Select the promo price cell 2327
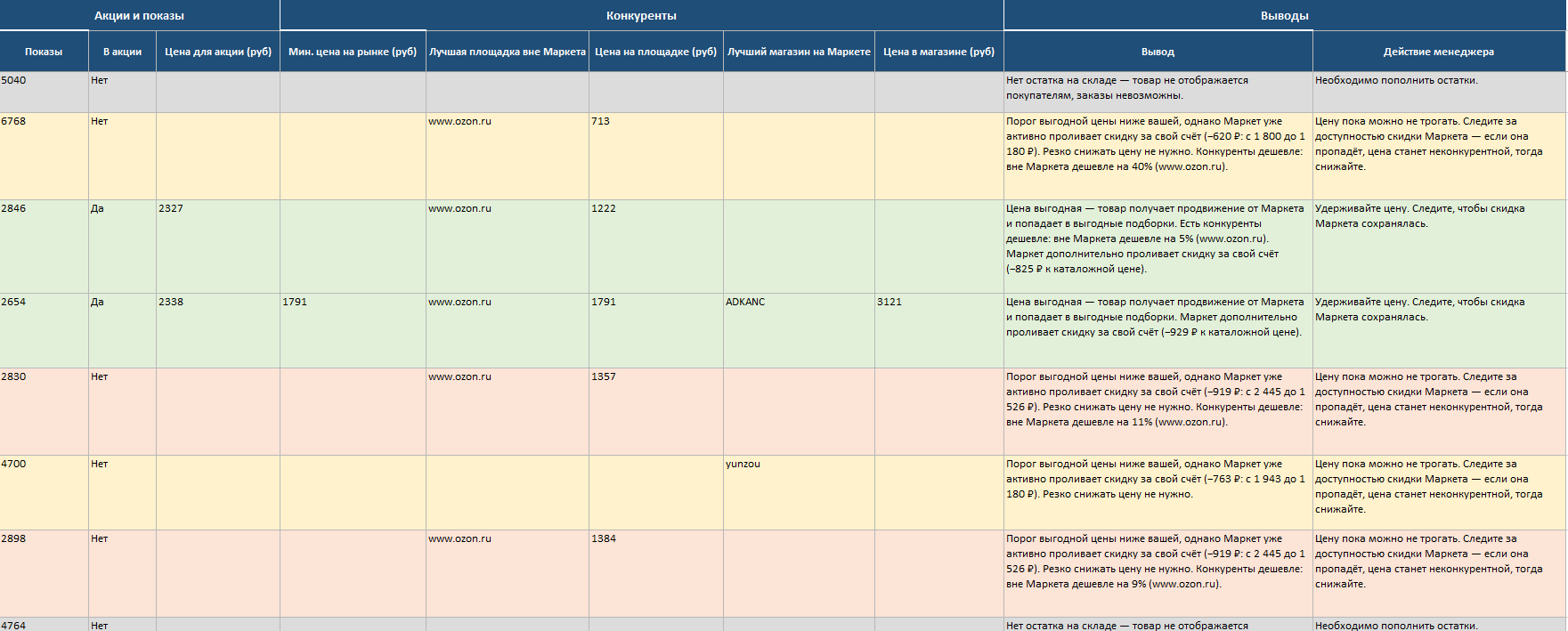This screenshot has width=1568, height=631. [218, 247]
